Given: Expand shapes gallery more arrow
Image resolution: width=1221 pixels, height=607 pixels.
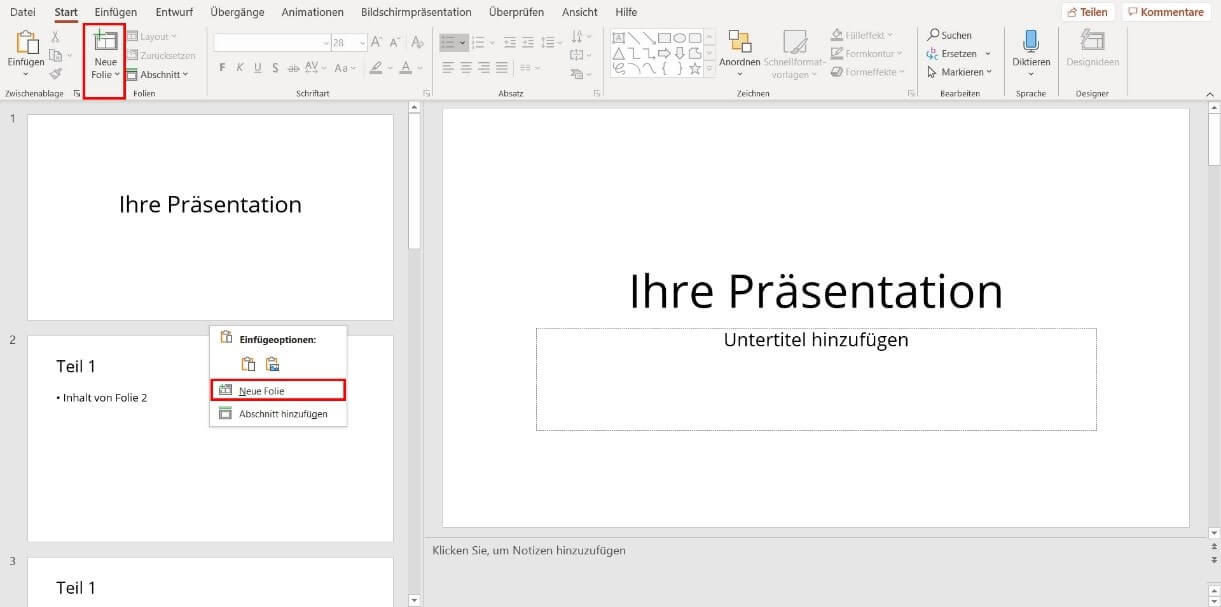Looking at the screenshot, I should coord(711,70).
